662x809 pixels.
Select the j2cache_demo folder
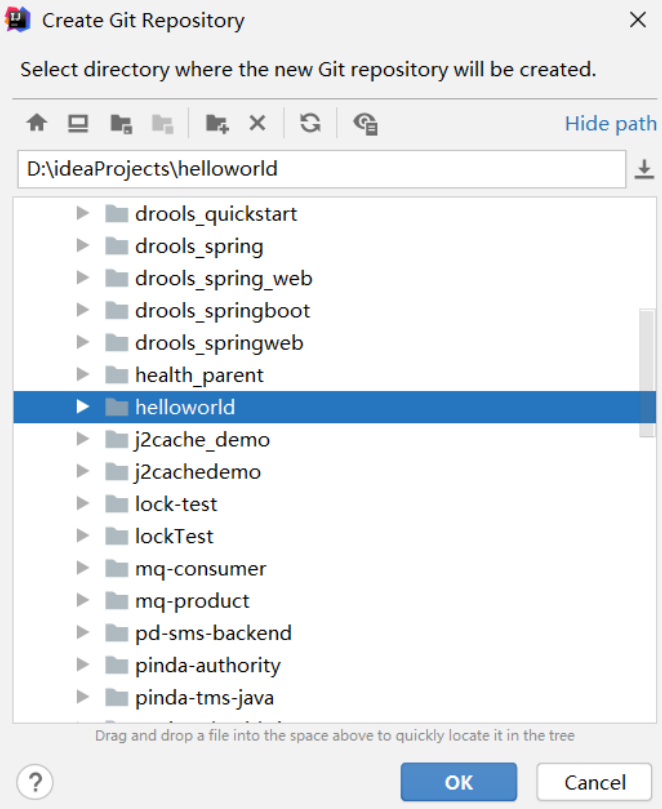[202, 439]
